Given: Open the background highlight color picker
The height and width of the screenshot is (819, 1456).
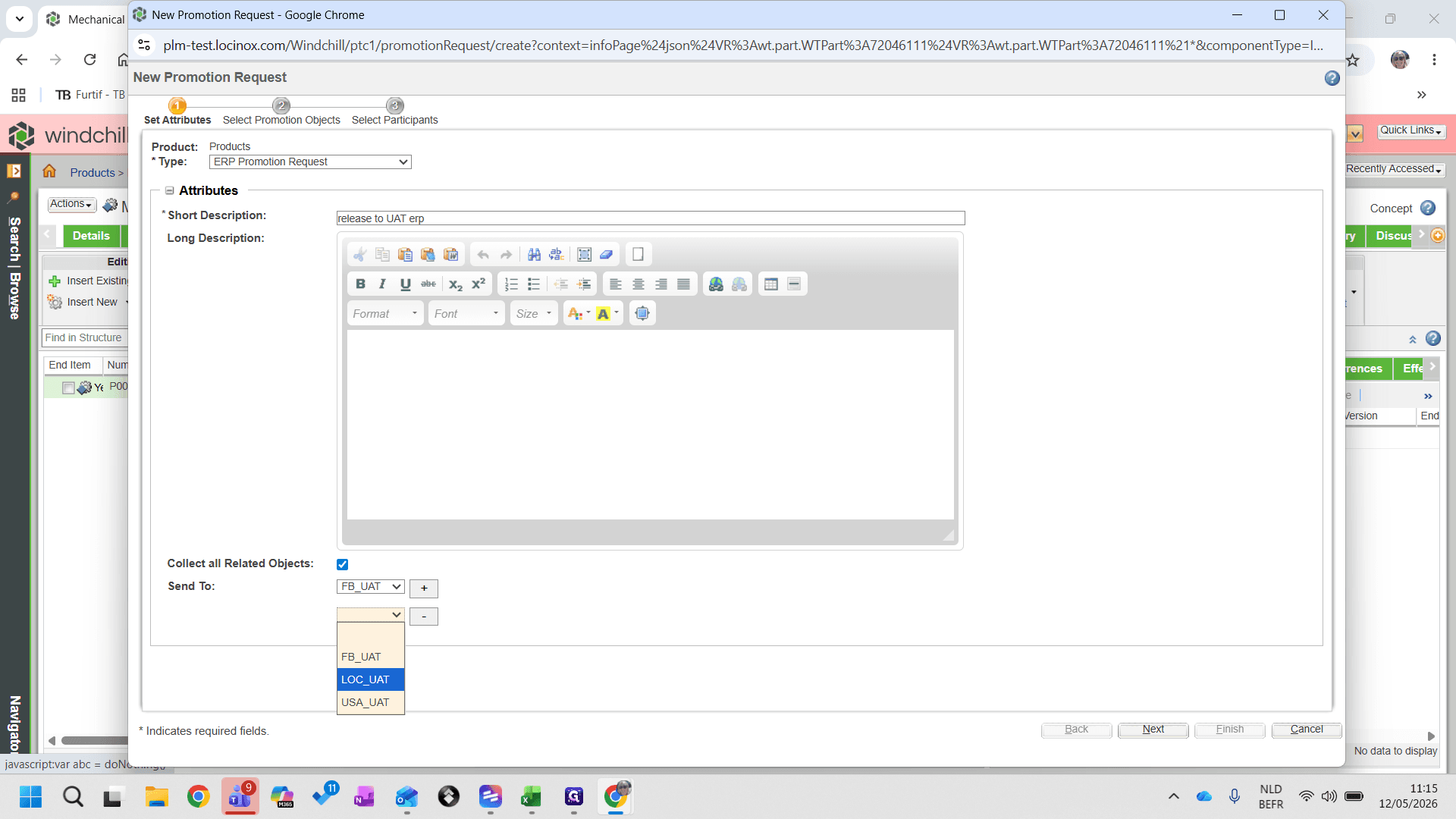Looking at the screenshot, I should click(607, 314).
